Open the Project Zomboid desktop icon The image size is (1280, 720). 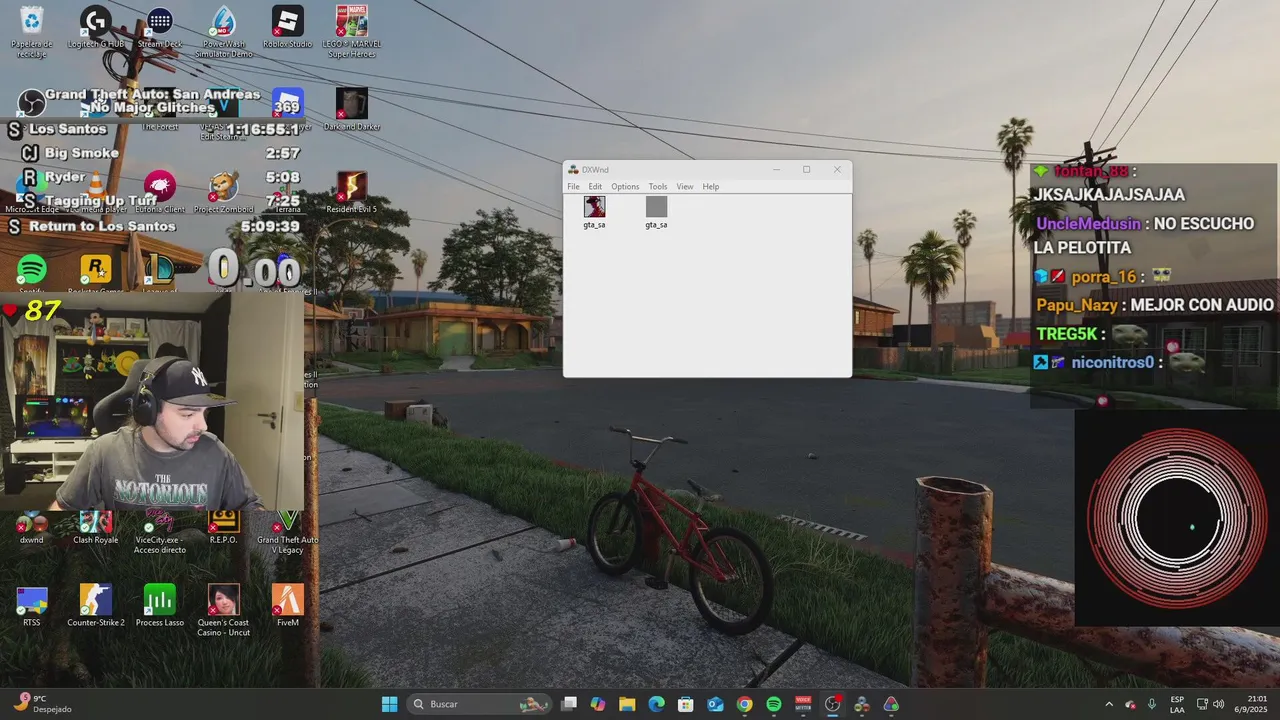coord(224,192)
